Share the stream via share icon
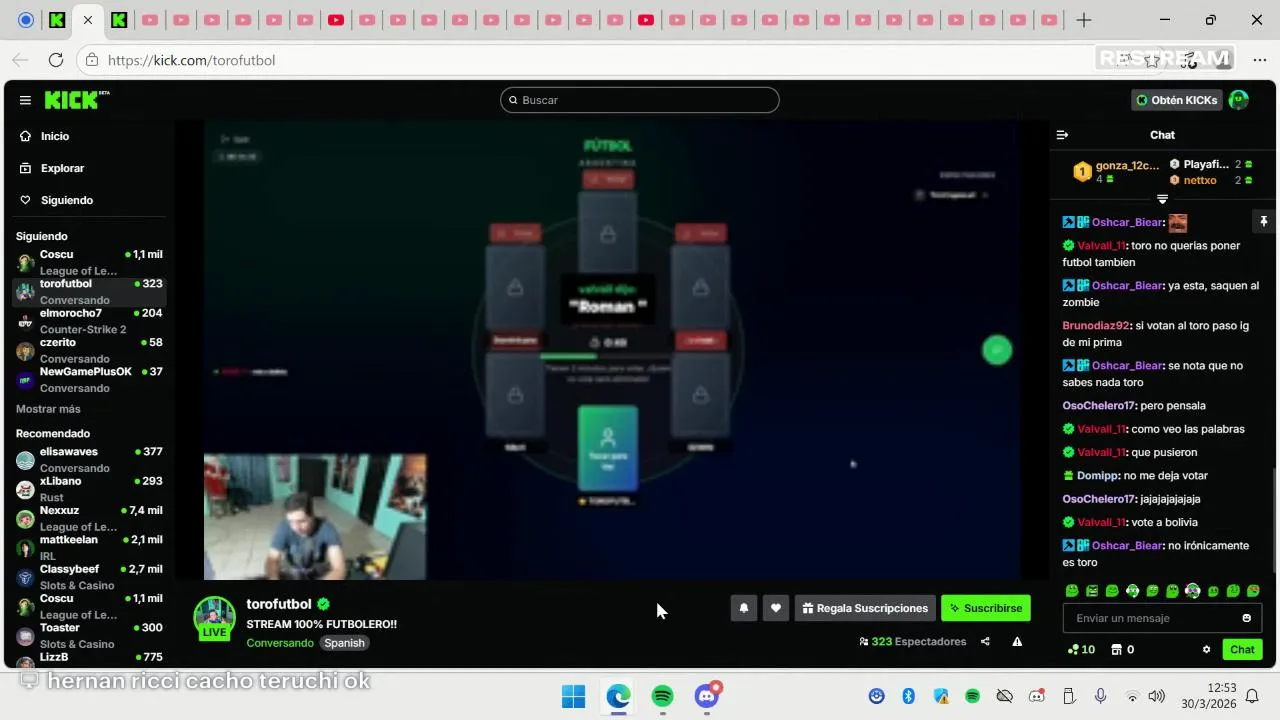Image resolution: width=1280 pixels, height=720 pixels. tap(985, 641)
